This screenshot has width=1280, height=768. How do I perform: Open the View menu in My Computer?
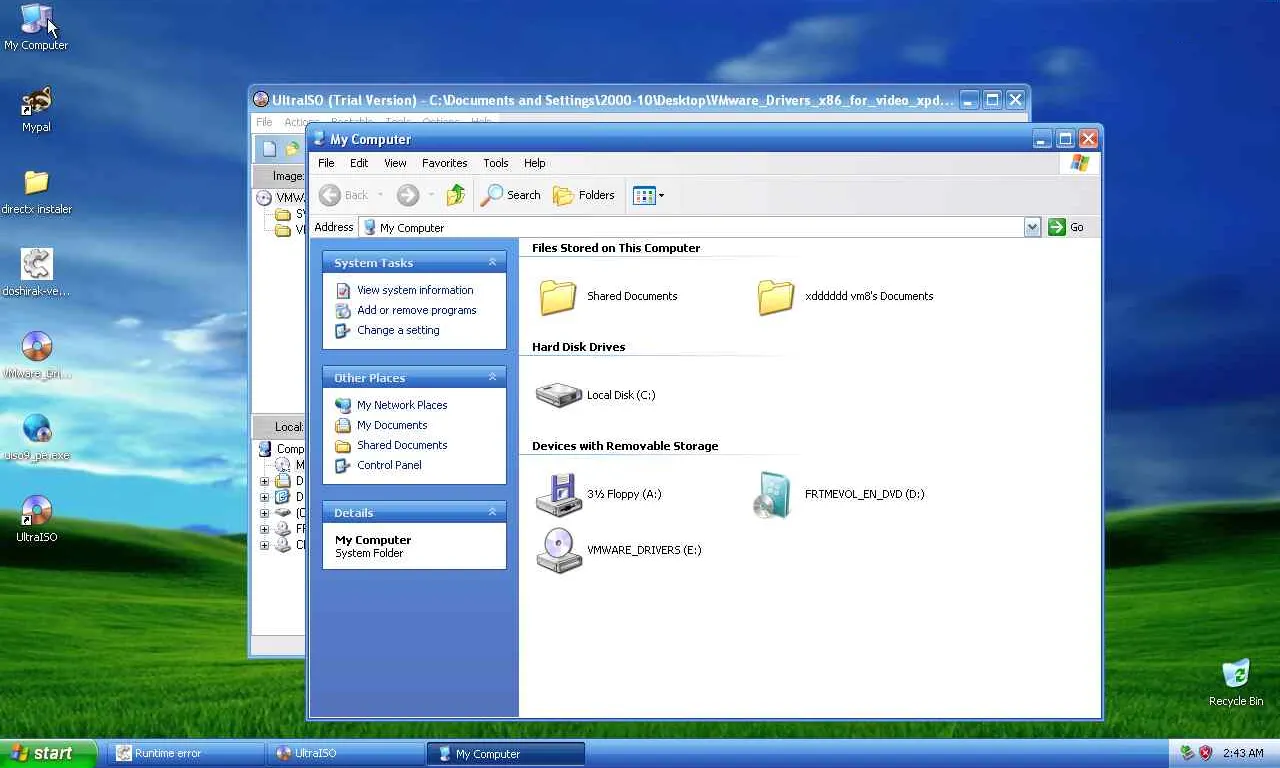click(395, 163)
